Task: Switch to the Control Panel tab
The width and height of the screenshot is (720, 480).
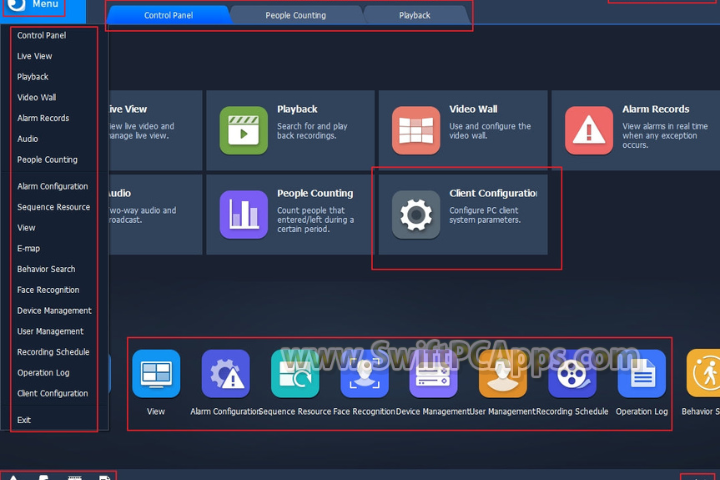Action: pos(169,15)
